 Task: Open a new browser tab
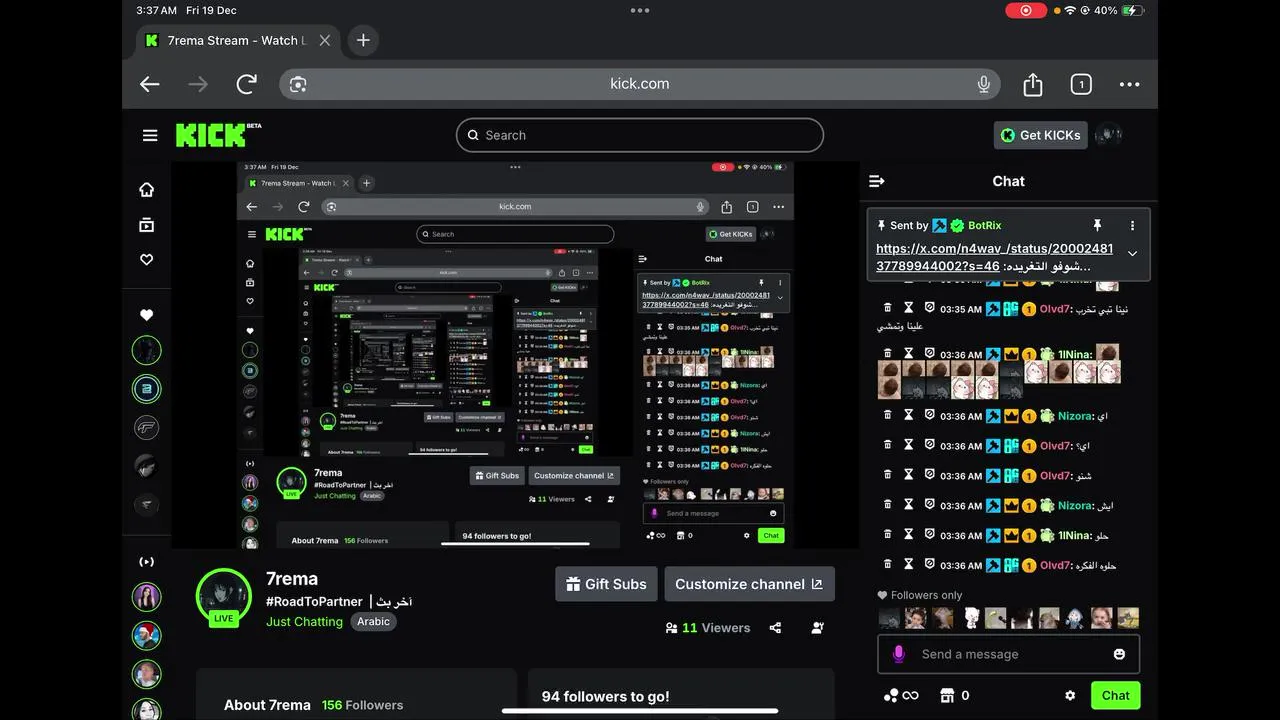[363, 40]
